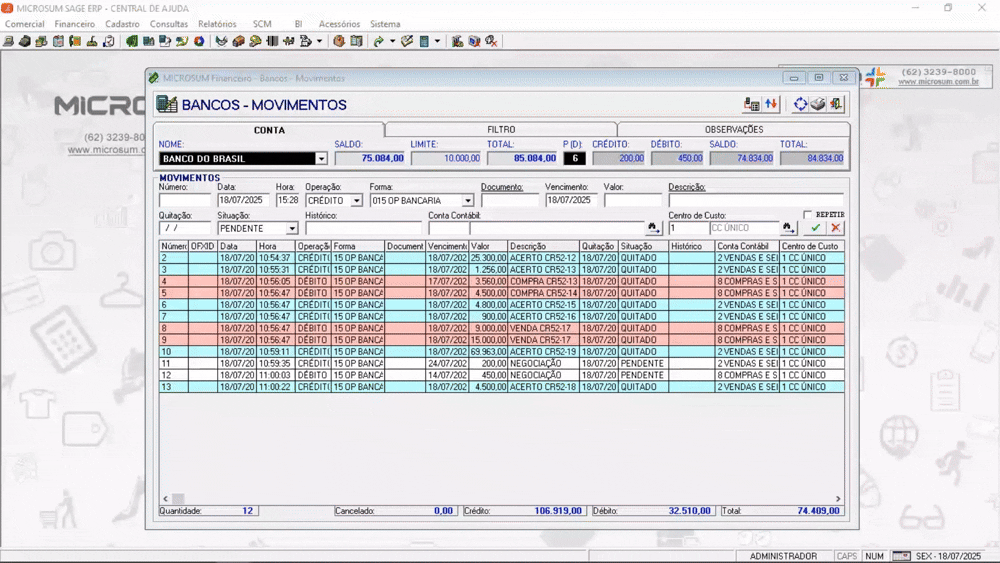Viewport: 1000px width, 563px height.
Task: Click the Situação column header
Action: pos(643,246)
